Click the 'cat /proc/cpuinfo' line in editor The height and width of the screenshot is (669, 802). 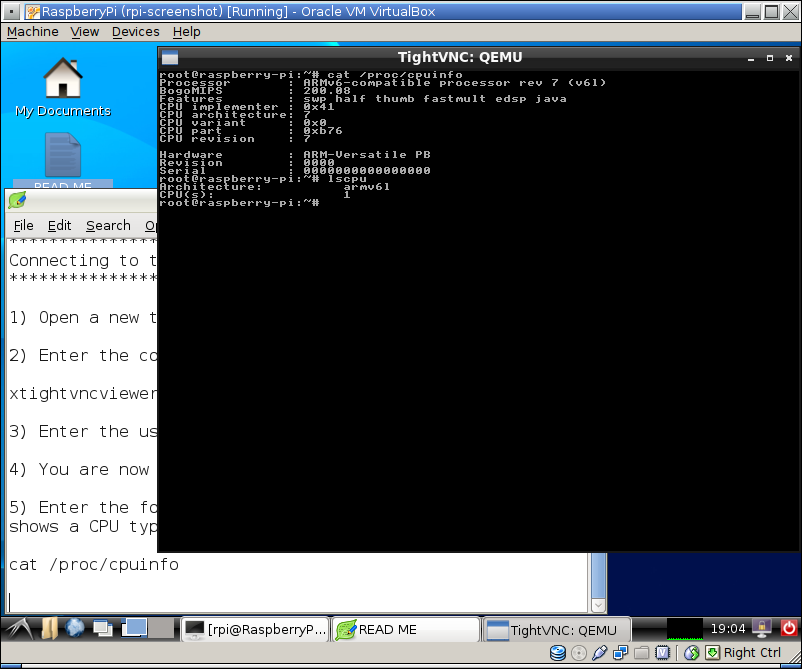(94, 565)
